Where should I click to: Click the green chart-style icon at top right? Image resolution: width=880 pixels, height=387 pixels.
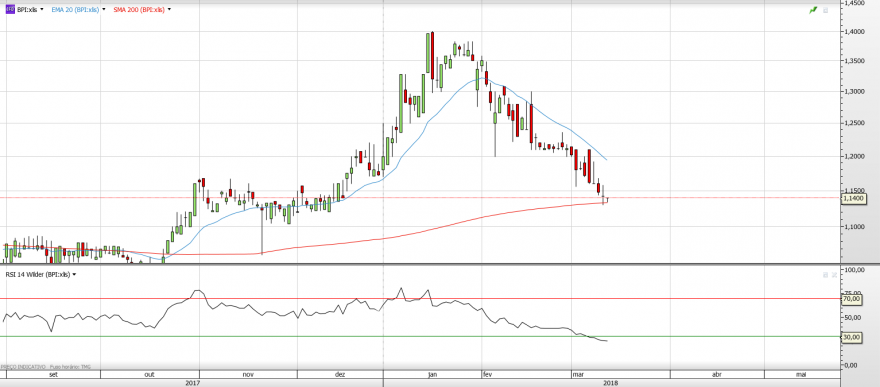(813, 10)
